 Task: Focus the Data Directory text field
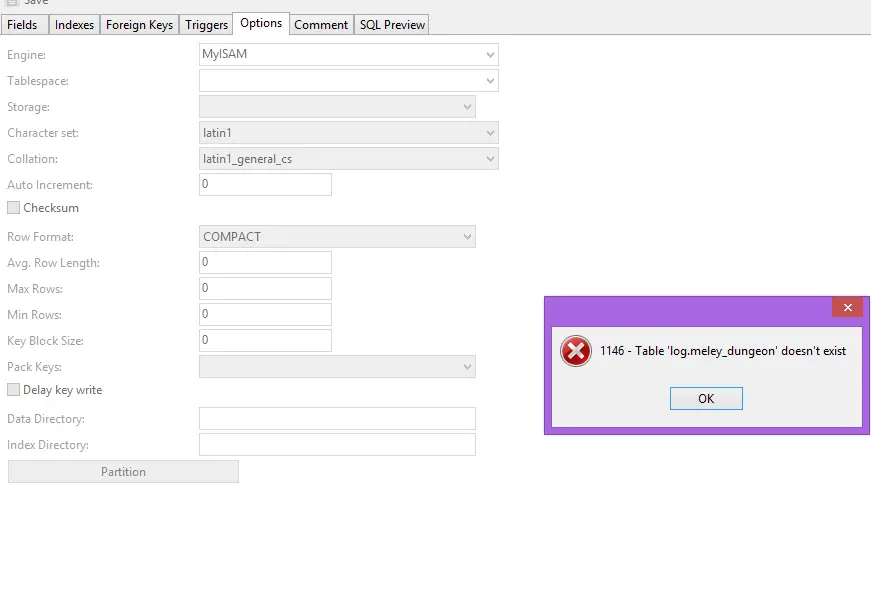(x=337, y=419)
